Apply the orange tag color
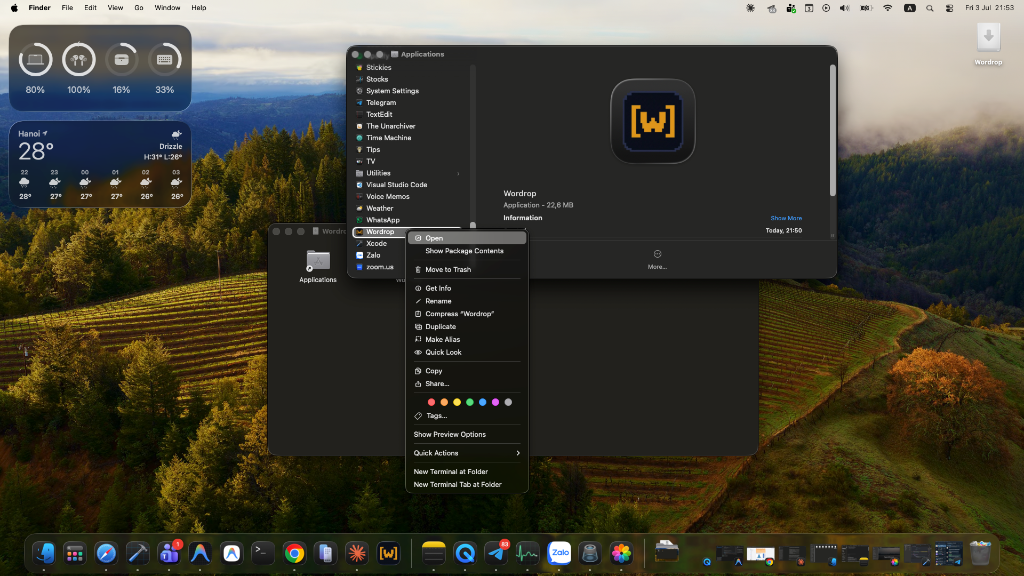Viewport: 1024px width, 576px height. (444, 402)
